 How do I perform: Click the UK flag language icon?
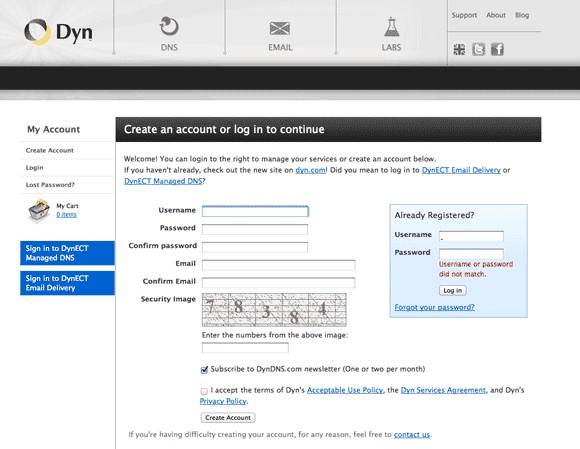pyautogui.click(x=459, y=49)
